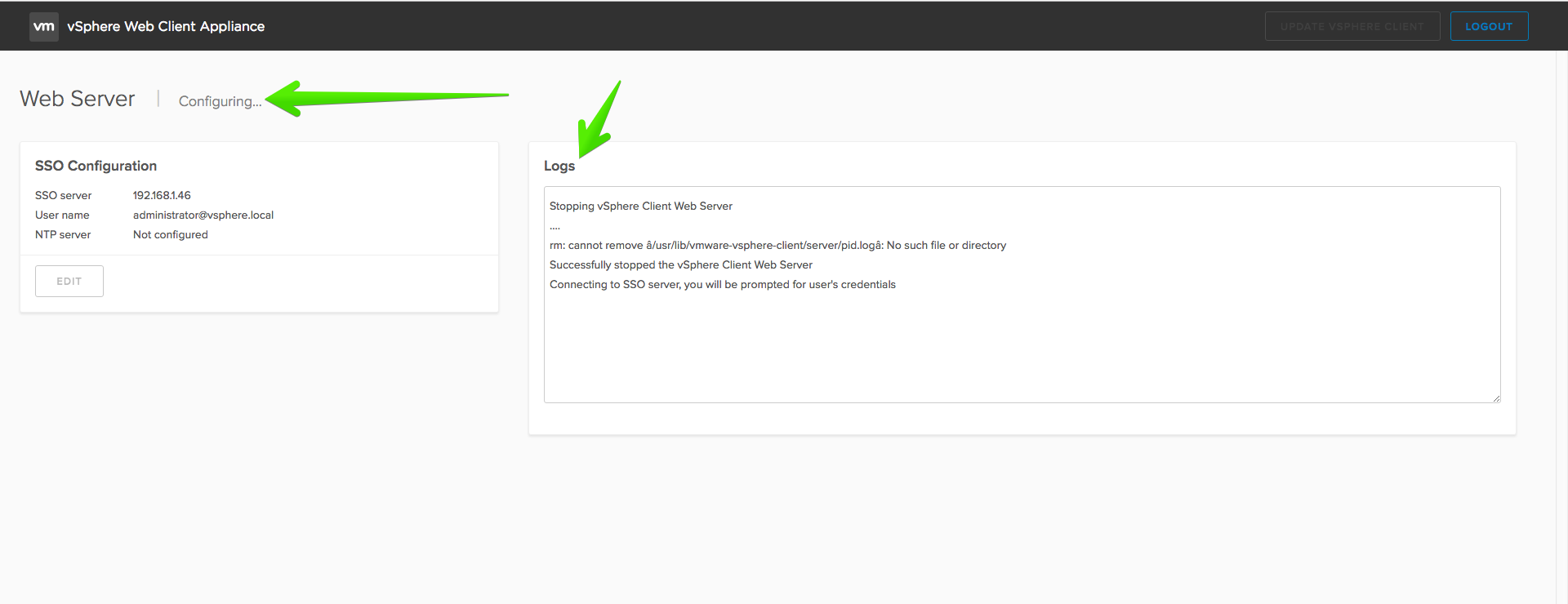Click the SSO server label
This screenshot has height=604, width=1568.
pyautogui.click(x=63, y=195)
